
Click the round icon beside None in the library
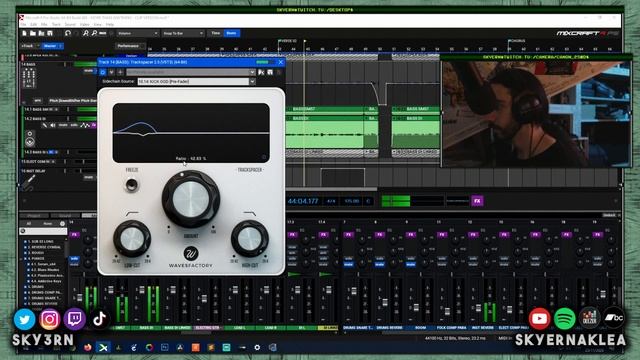coord(62,224)
